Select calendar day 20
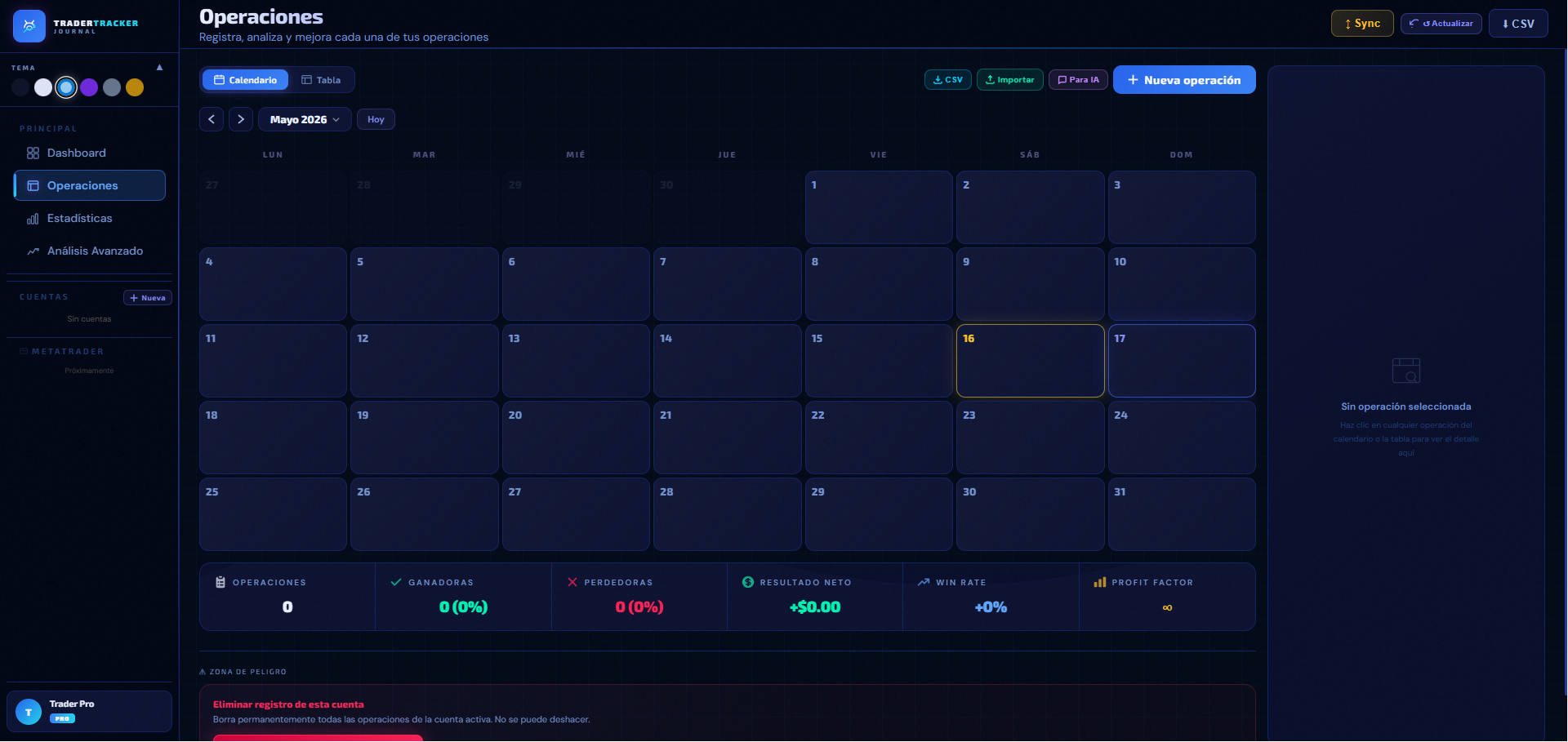 pos(576,438)
